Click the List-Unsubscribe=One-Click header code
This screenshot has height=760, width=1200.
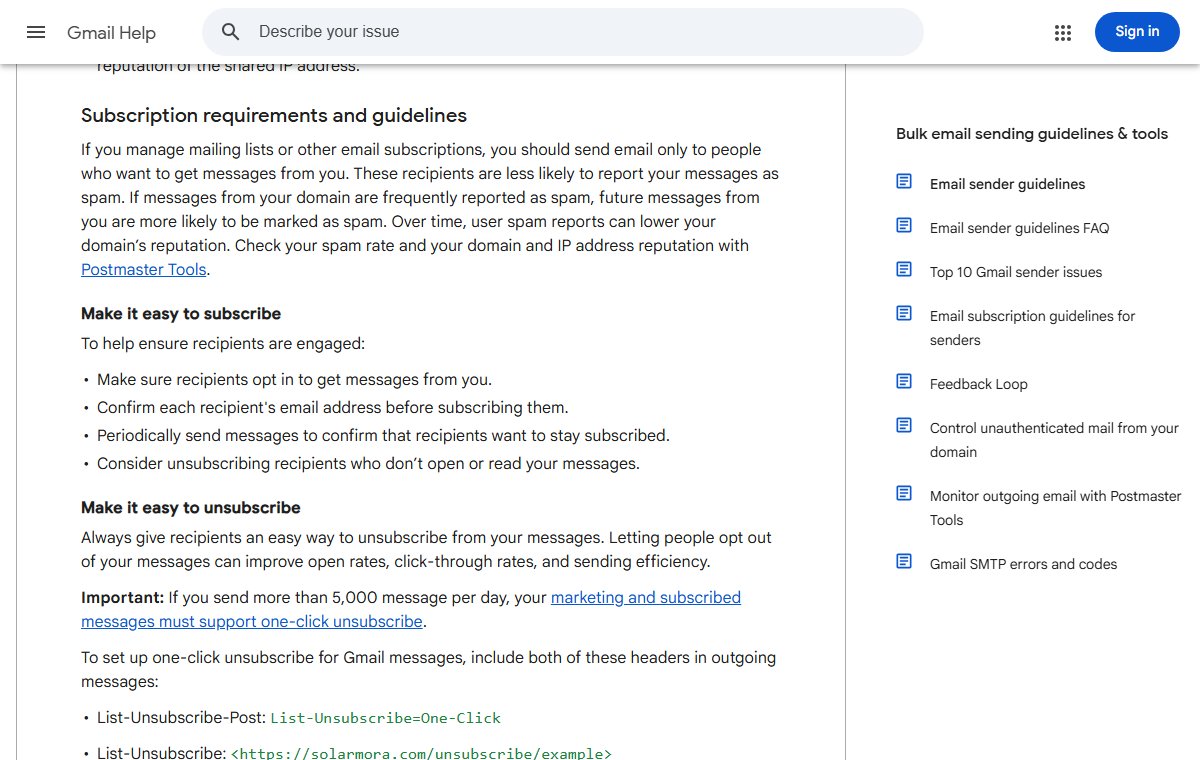(386, 718)
